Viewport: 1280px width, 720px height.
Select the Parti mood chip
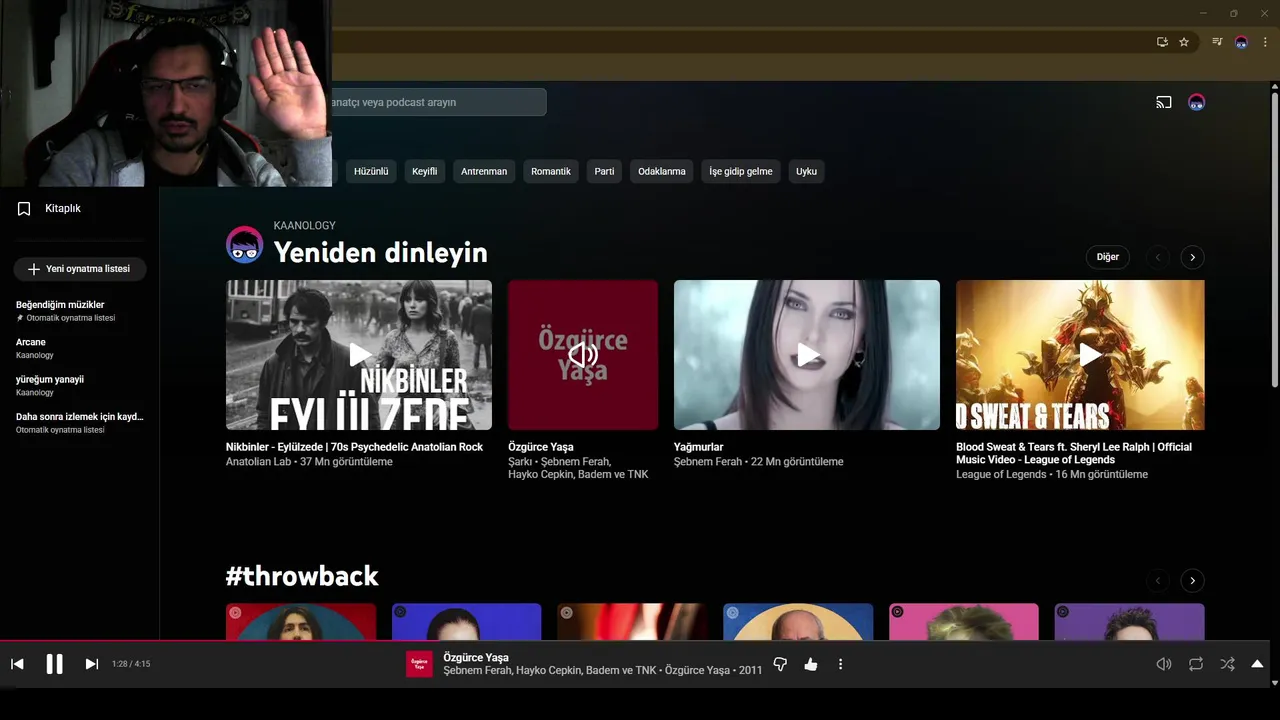(605, 171)
